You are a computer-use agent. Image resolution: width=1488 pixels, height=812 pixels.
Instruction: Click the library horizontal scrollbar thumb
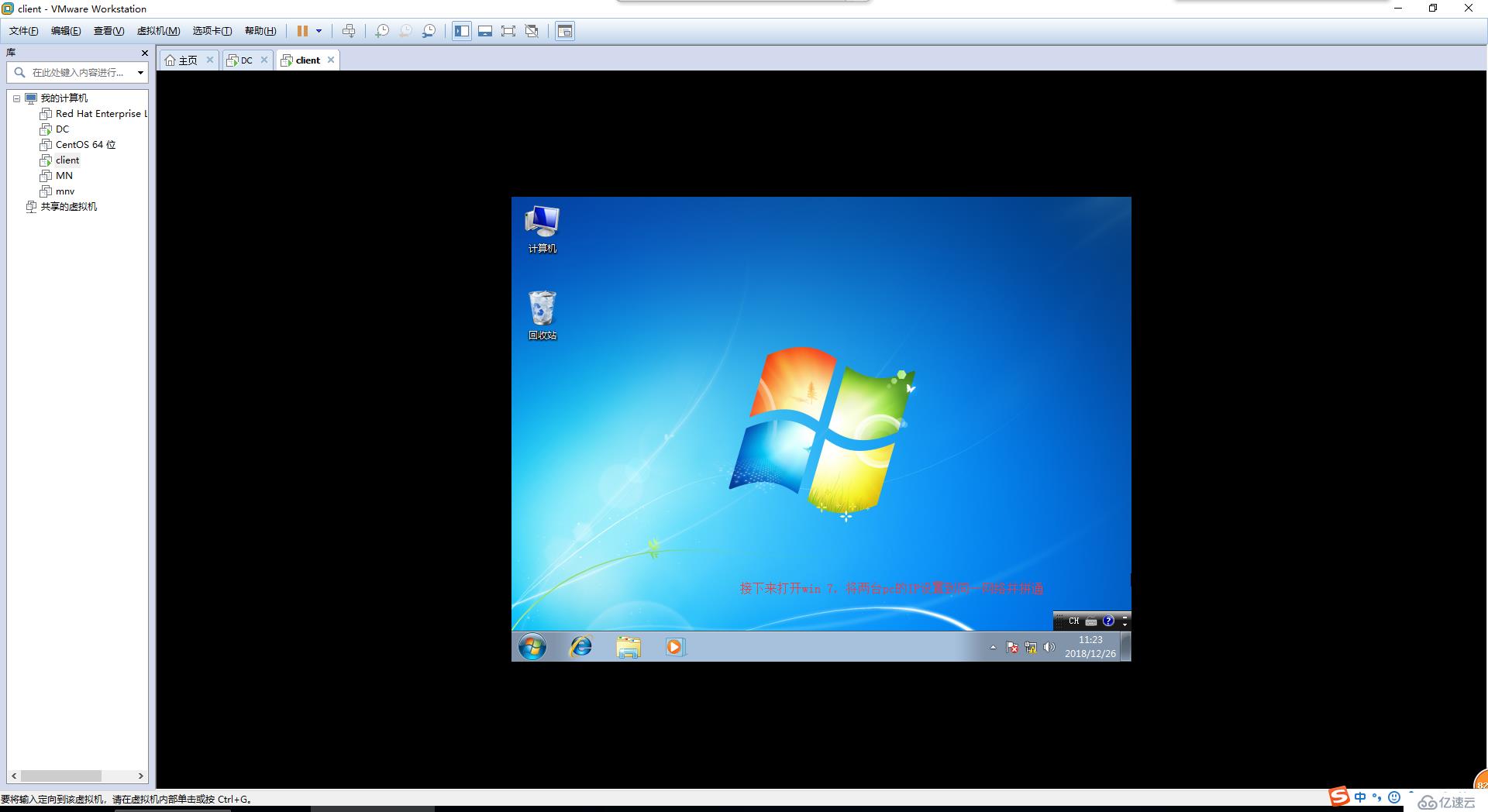pos(61,776)
